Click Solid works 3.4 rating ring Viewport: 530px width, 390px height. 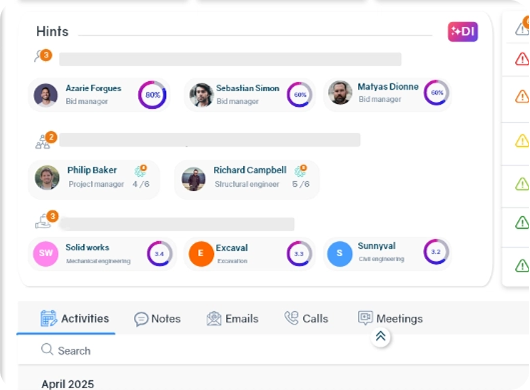click(x=159, y=254)
